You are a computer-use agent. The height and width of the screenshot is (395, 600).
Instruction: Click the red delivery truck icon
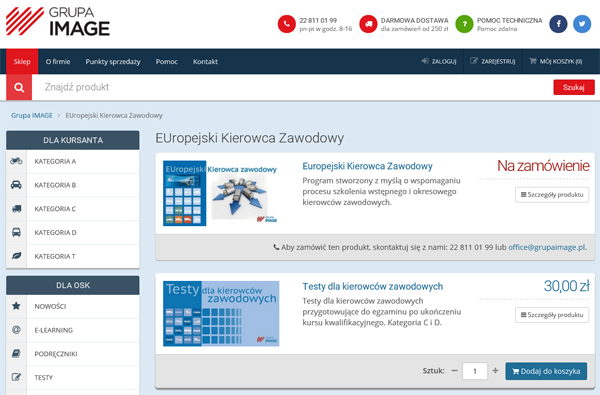[368, 24]
